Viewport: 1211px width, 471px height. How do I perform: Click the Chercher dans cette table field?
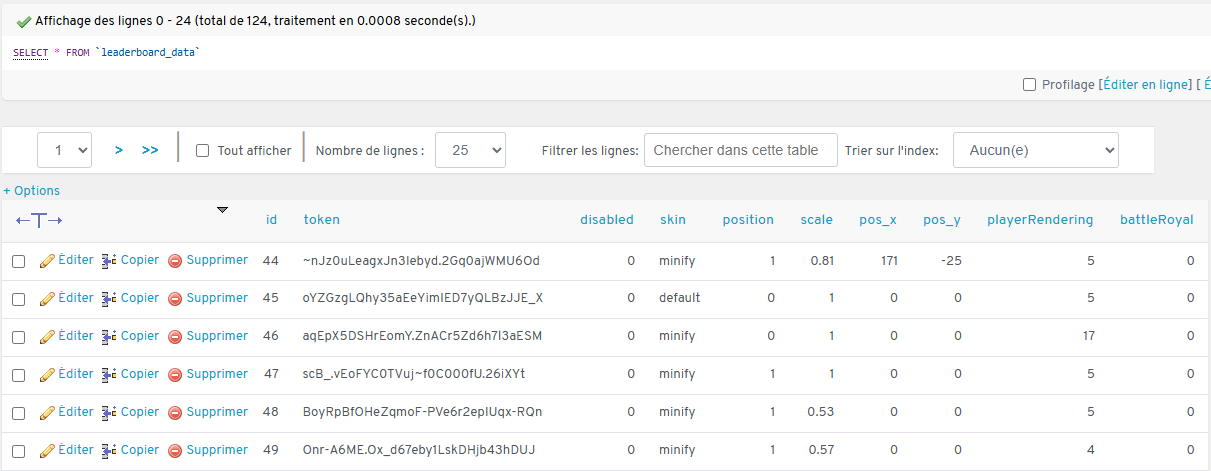[740, 150]
